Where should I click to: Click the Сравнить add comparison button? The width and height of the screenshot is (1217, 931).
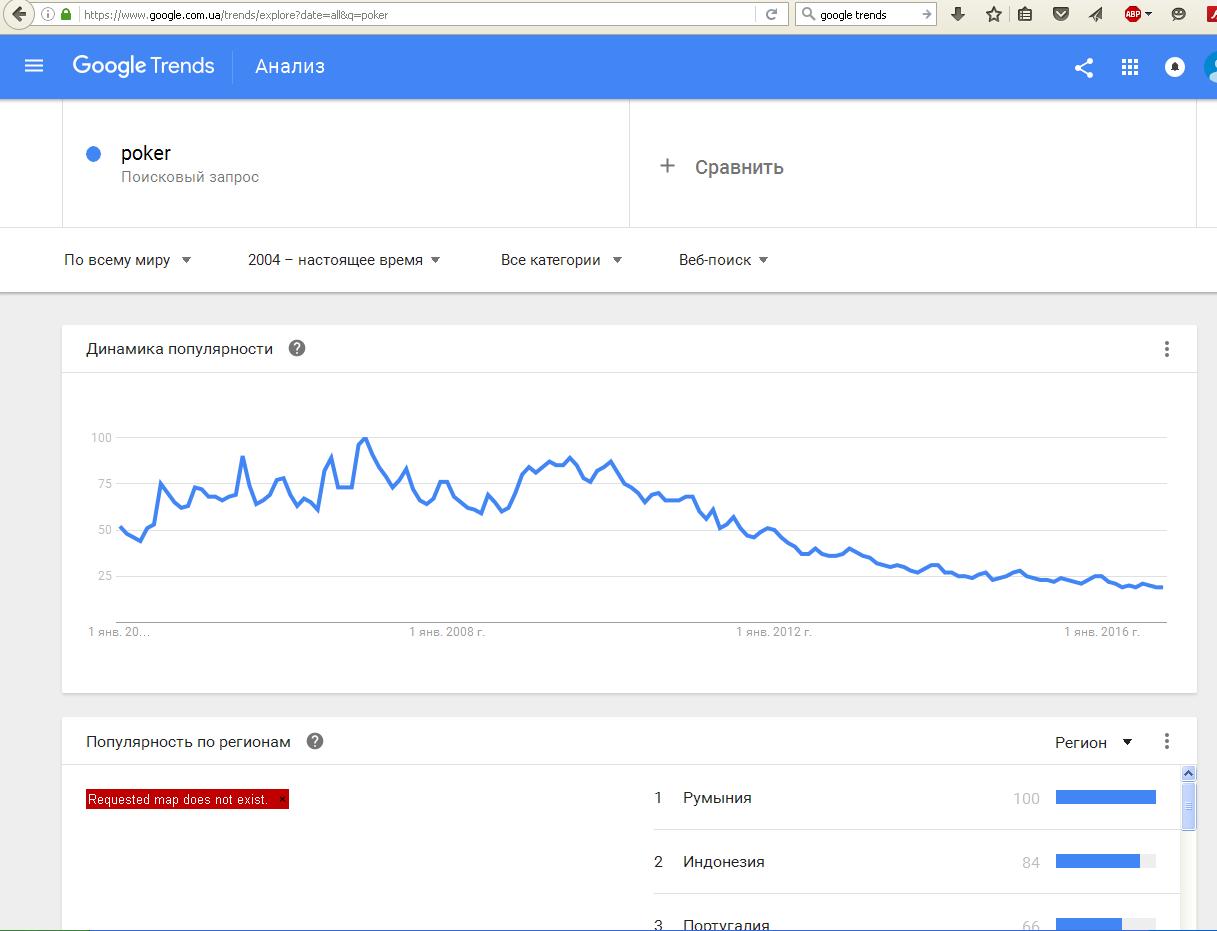coord(722,167)
